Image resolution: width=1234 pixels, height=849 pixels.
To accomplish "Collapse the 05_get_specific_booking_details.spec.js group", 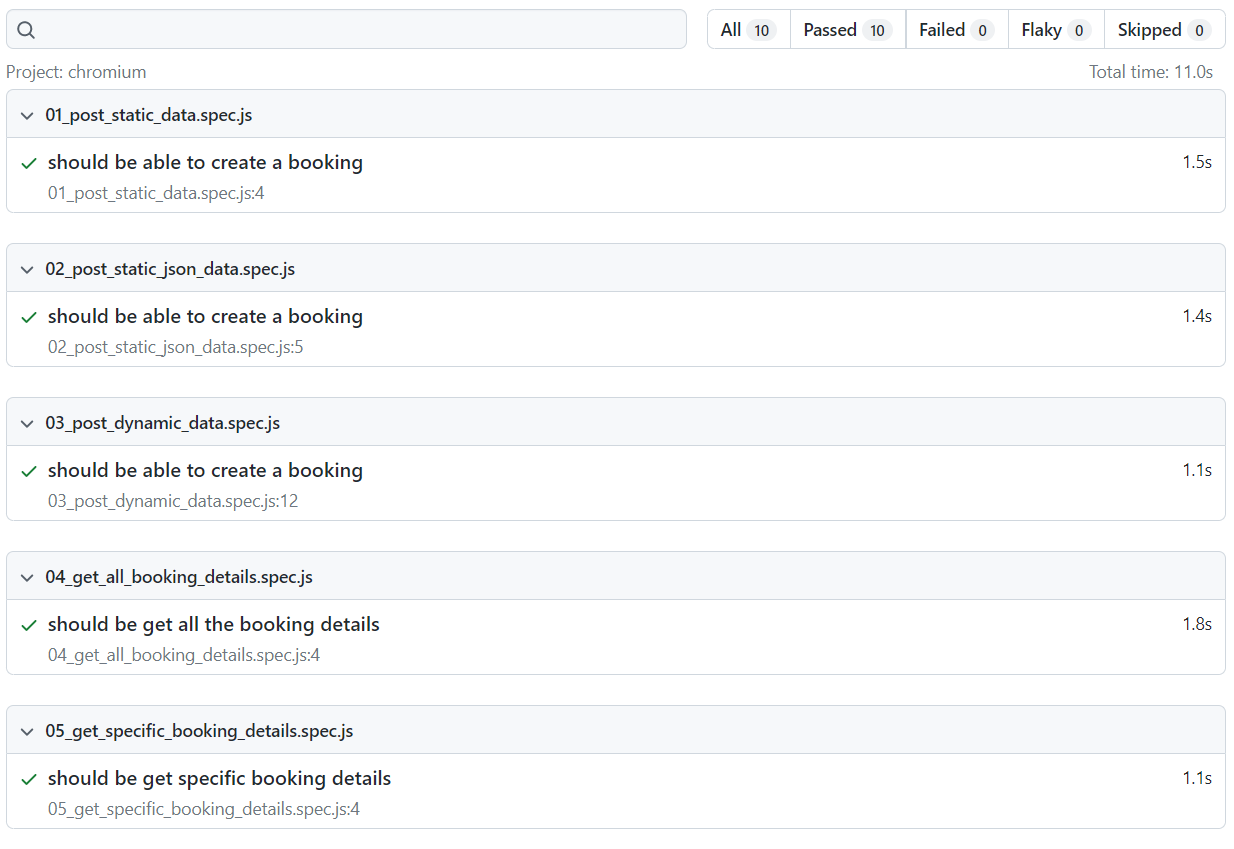I will pyautogui.click(x=27, y=731).
